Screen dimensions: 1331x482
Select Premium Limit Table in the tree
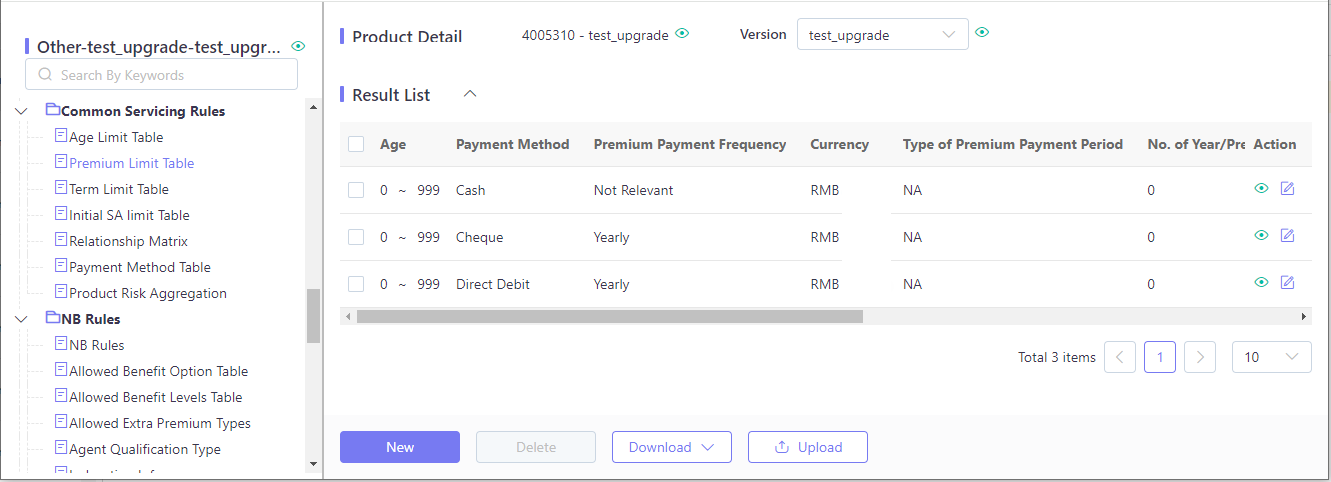tap(131, 163)
